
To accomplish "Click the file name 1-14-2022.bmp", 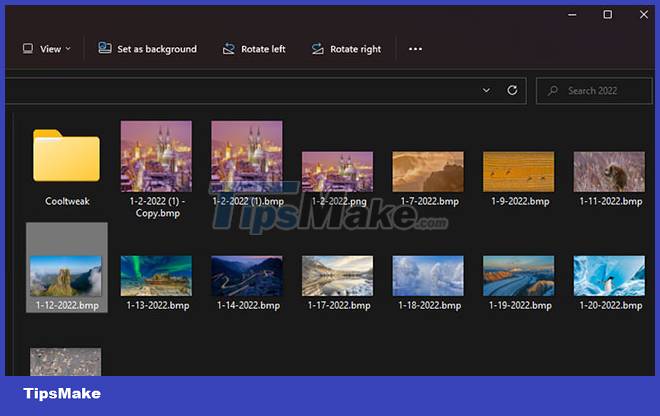I will (x=248, y=305).
